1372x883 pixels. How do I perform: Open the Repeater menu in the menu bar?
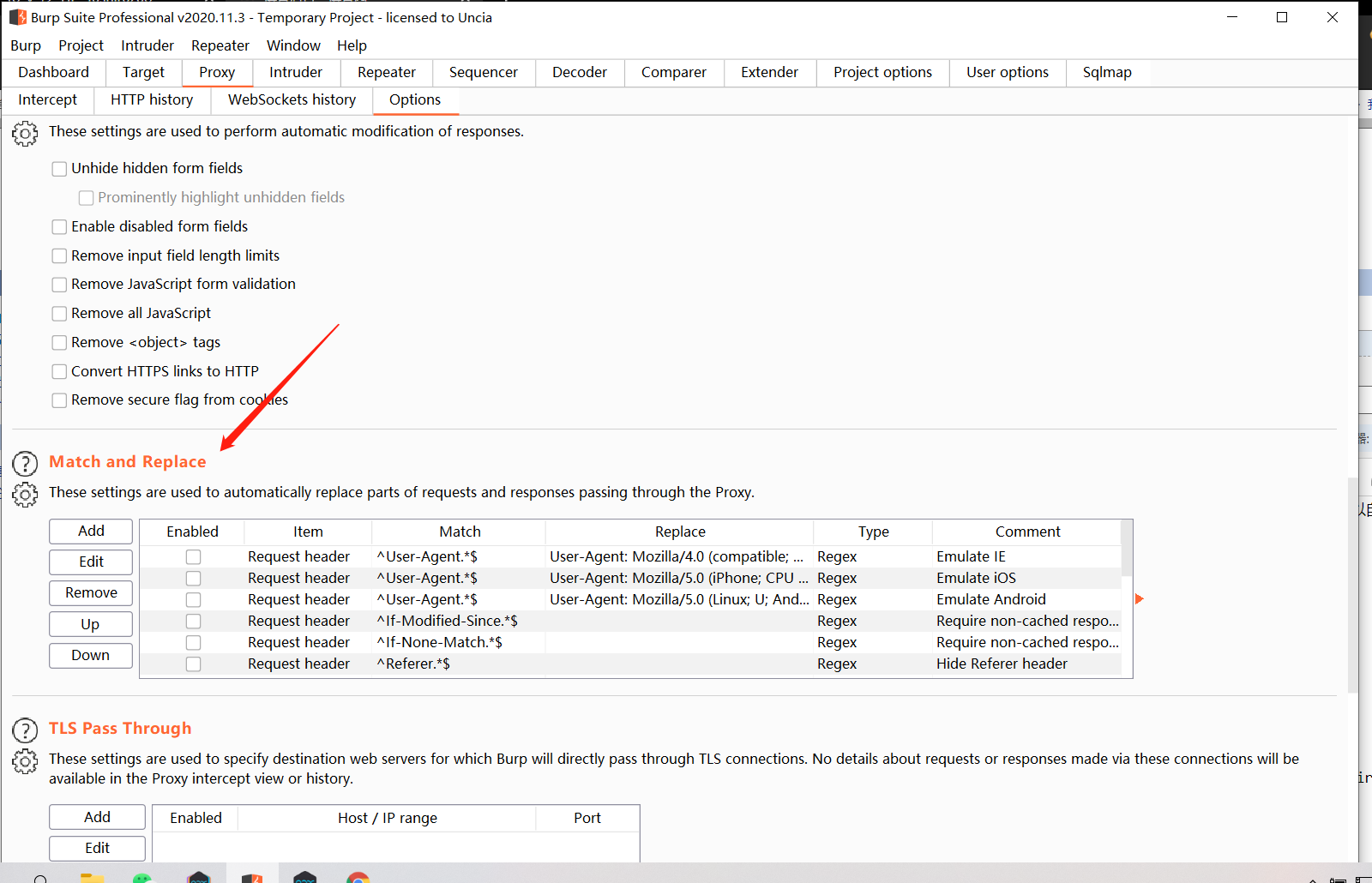click(x=220, y=45)
